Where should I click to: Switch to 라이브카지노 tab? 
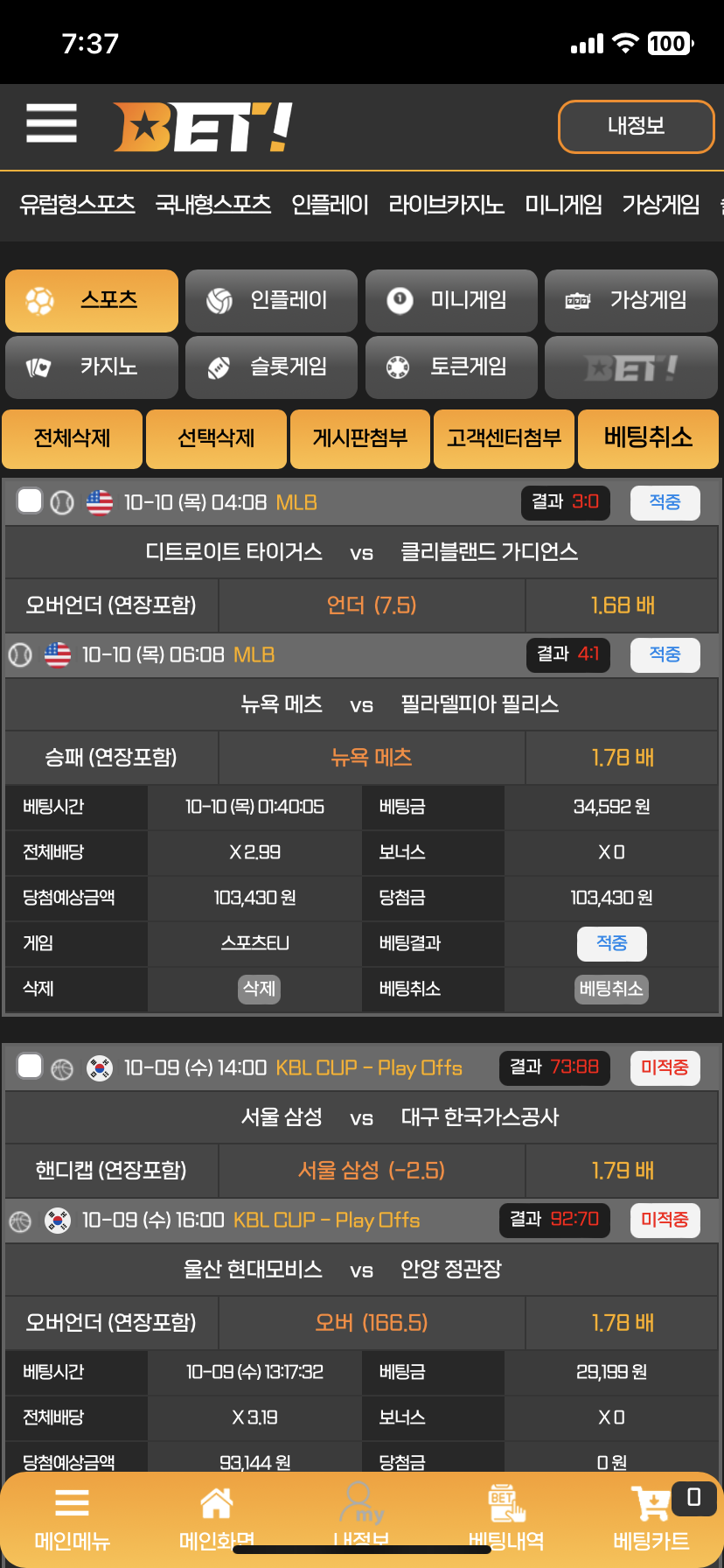coord(446,205)
